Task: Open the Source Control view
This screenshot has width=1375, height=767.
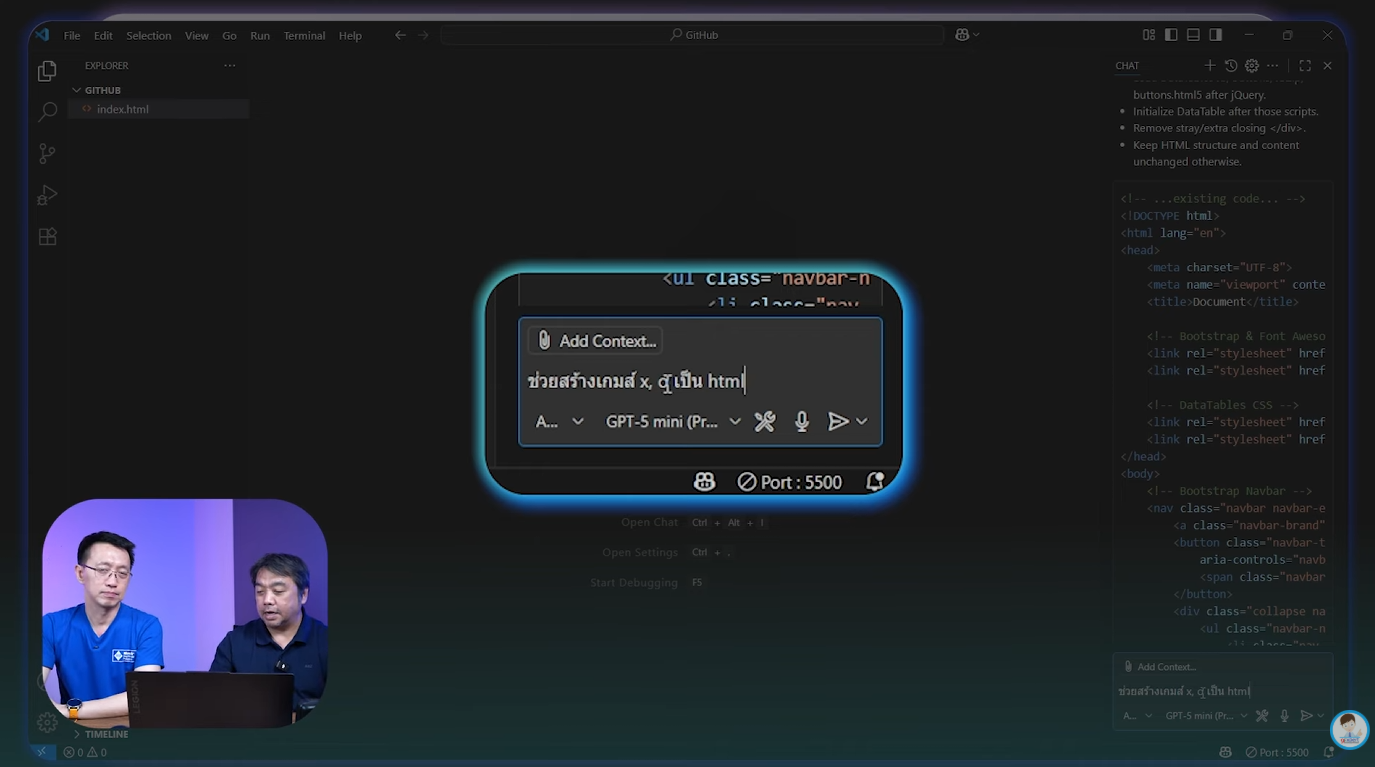Action: [x=47, y=154]
